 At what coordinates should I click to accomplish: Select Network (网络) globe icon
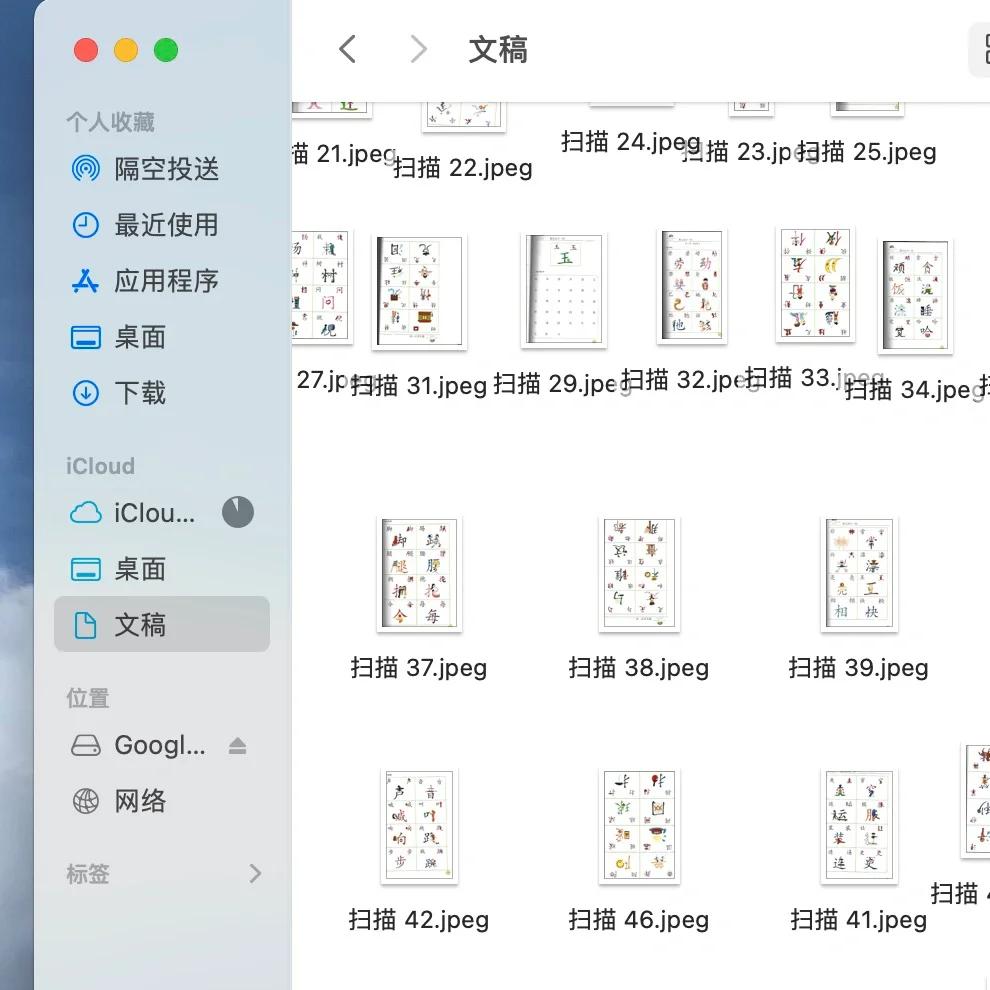86,801
